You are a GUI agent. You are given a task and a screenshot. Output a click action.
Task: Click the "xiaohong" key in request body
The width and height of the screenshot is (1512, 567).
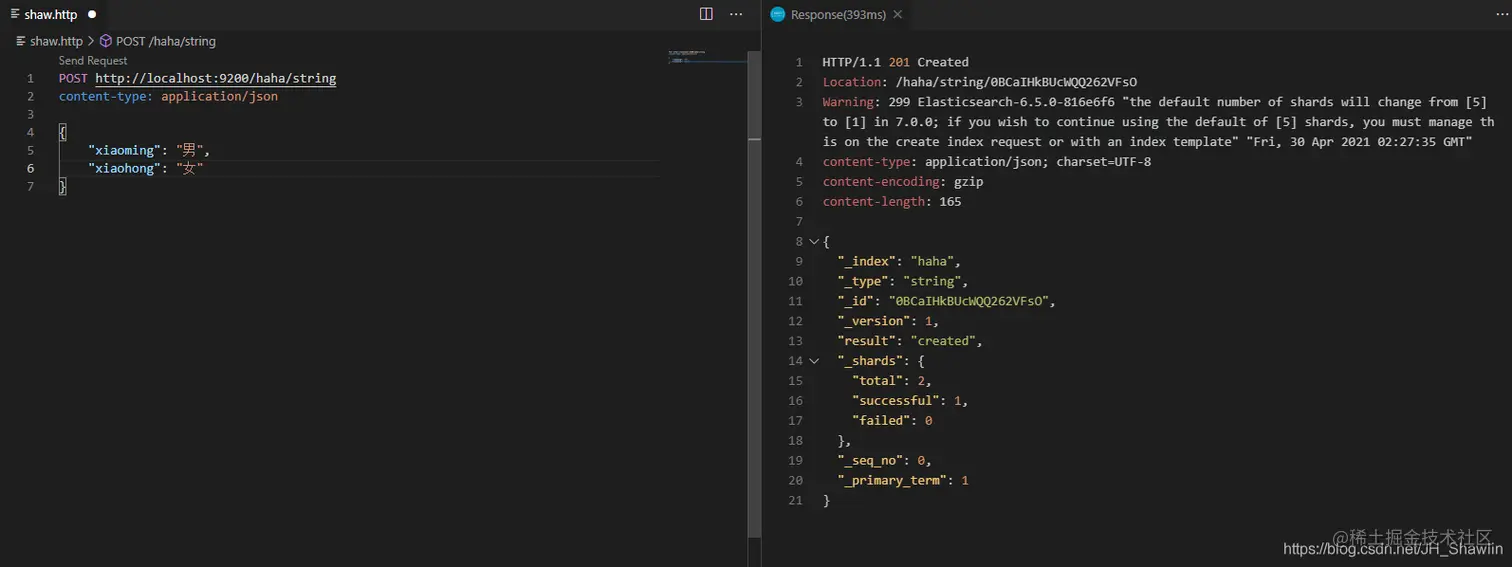click(124, 168)
